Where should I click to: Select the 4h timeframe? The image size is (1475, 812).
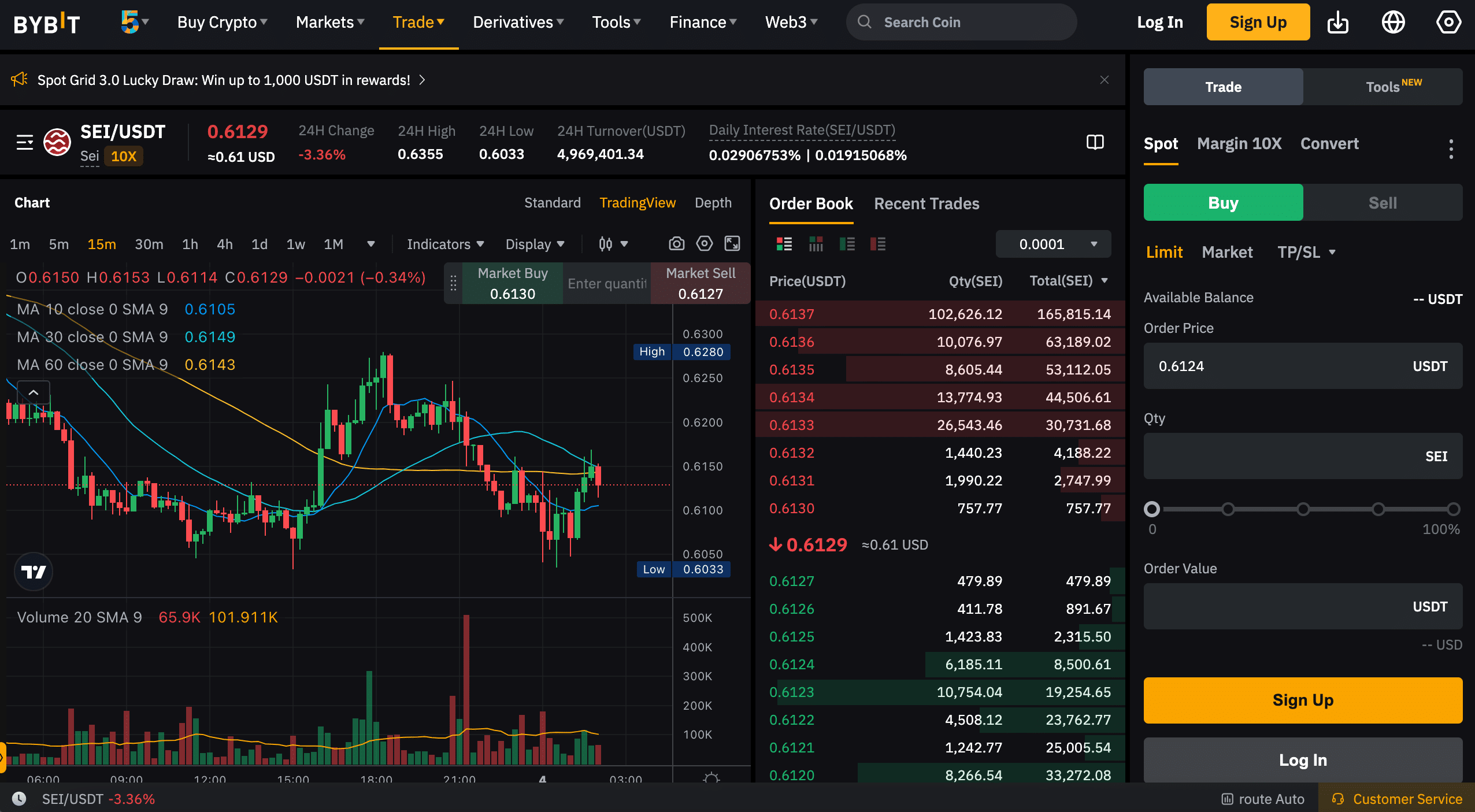224,244
